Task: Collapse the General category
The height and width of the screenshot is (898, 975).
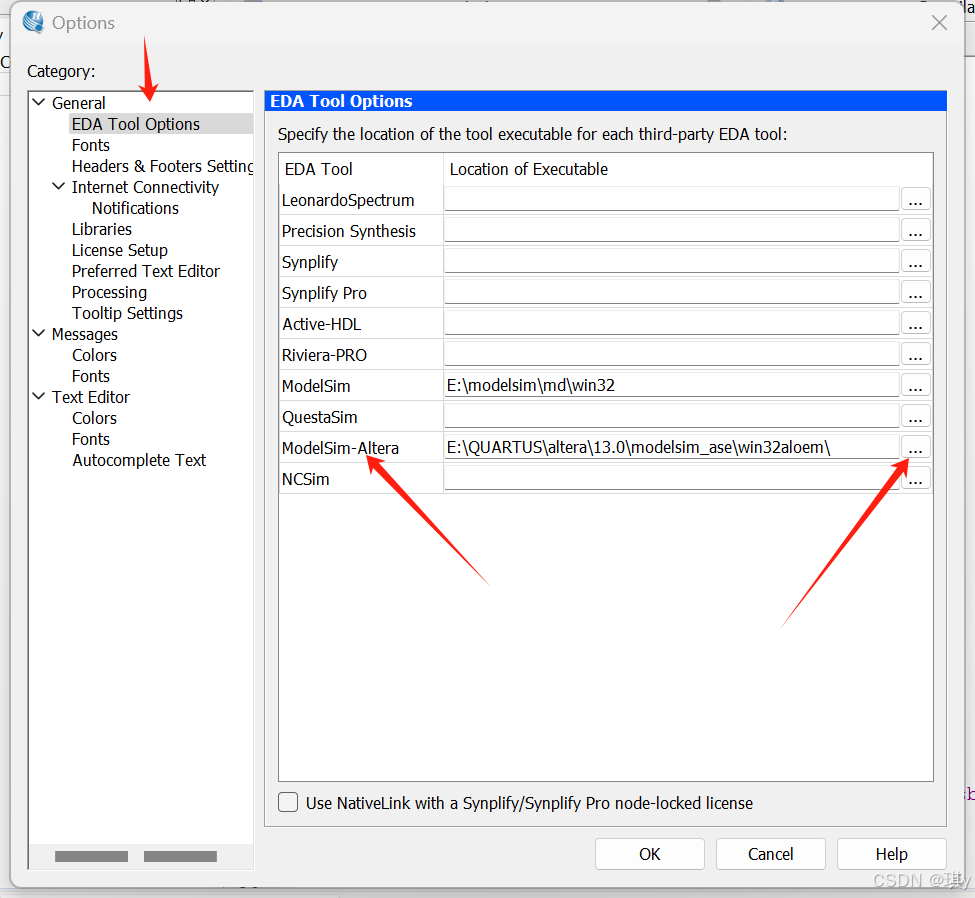Action: point(39,102)
